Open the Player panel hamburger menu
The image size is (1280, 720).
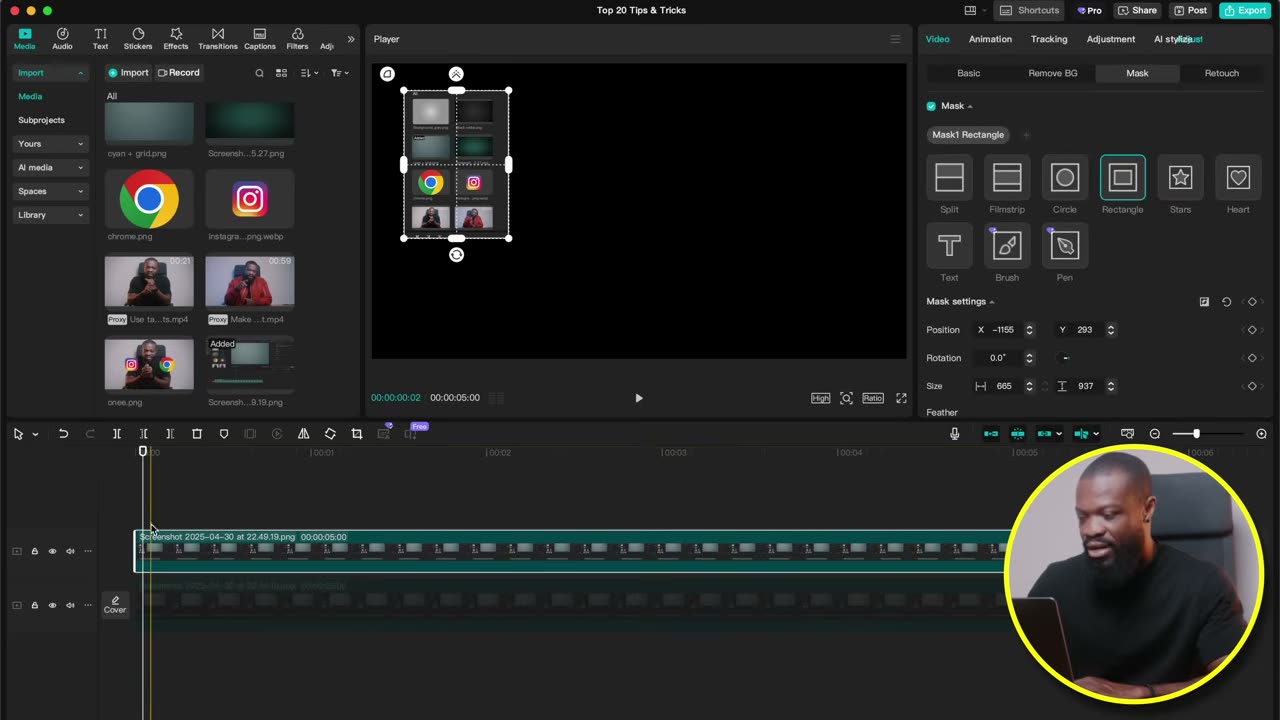[895, 39]
